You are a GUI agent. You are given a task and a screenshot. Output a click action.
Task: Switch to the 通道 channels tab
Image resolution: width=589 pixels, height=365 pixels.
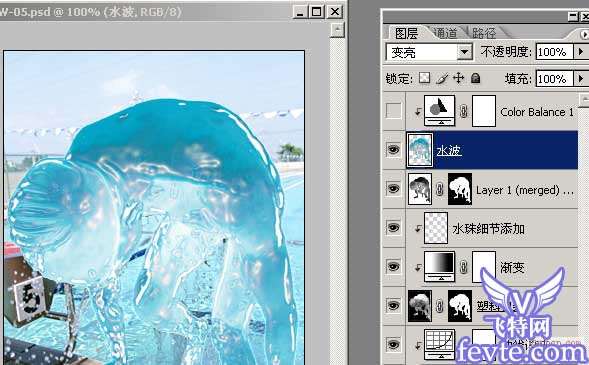[x=446, y=33]
